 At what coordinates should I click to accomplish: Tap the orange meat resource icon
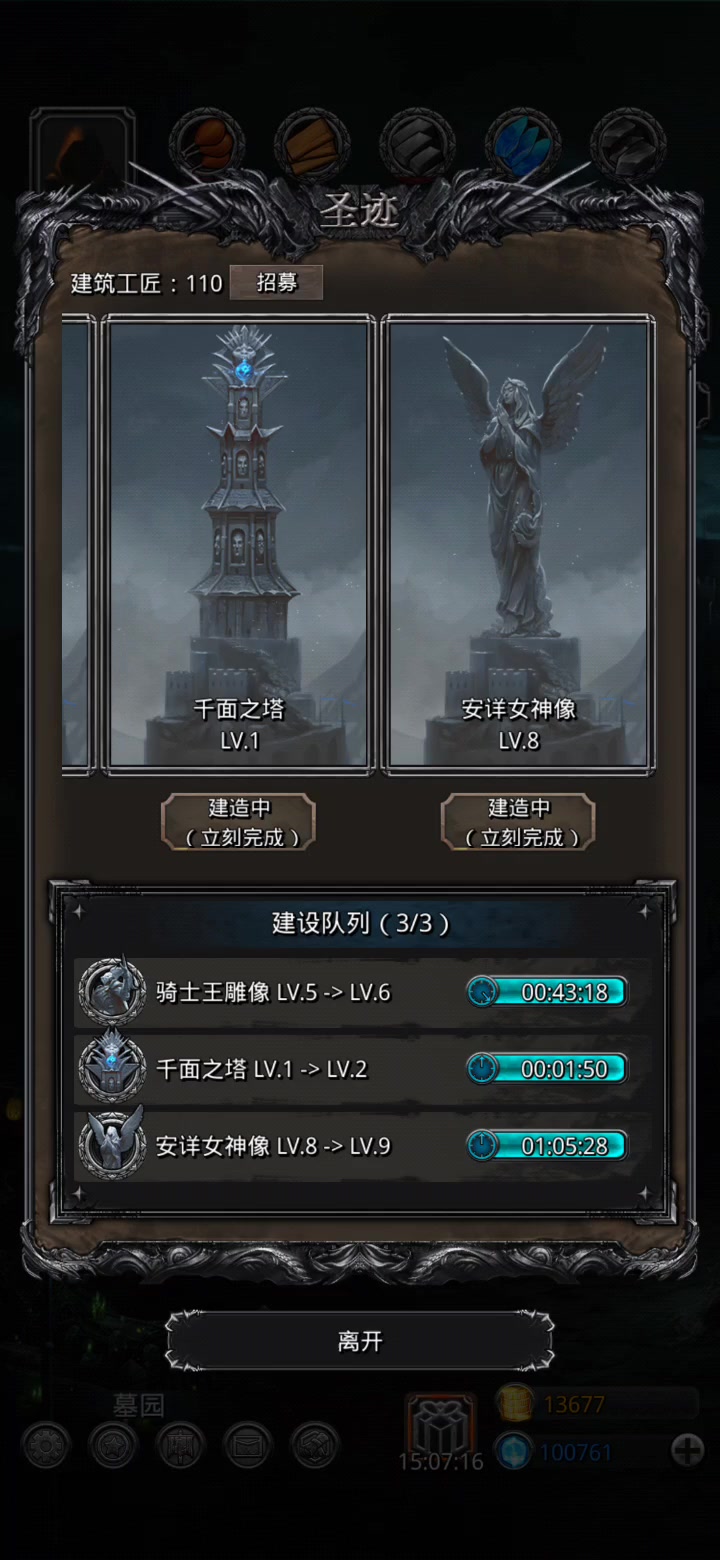click(207, 145)
